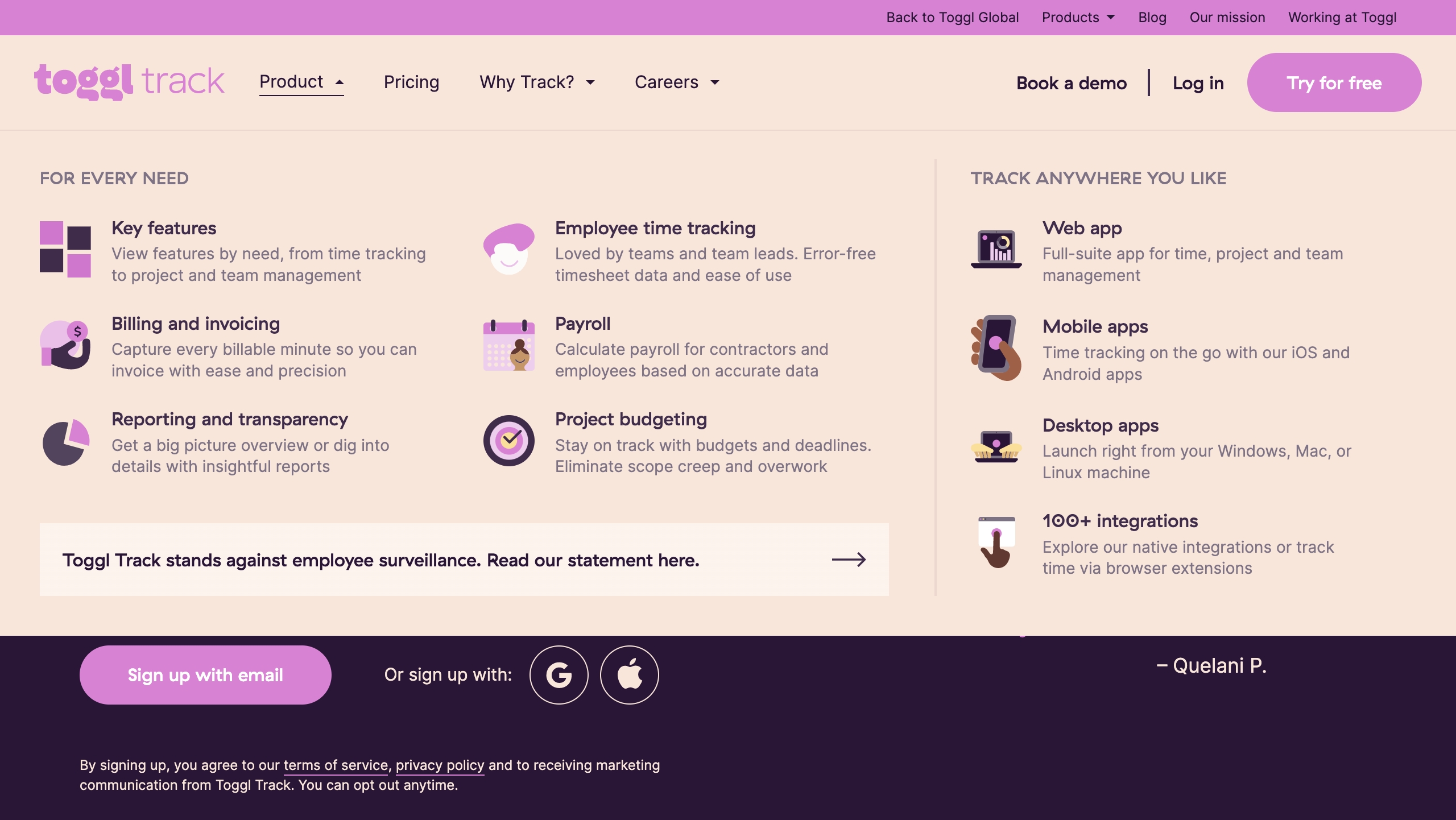Click the Toggl Track logo
This screenshot has height=820, width=1456.
click(129, 82)
